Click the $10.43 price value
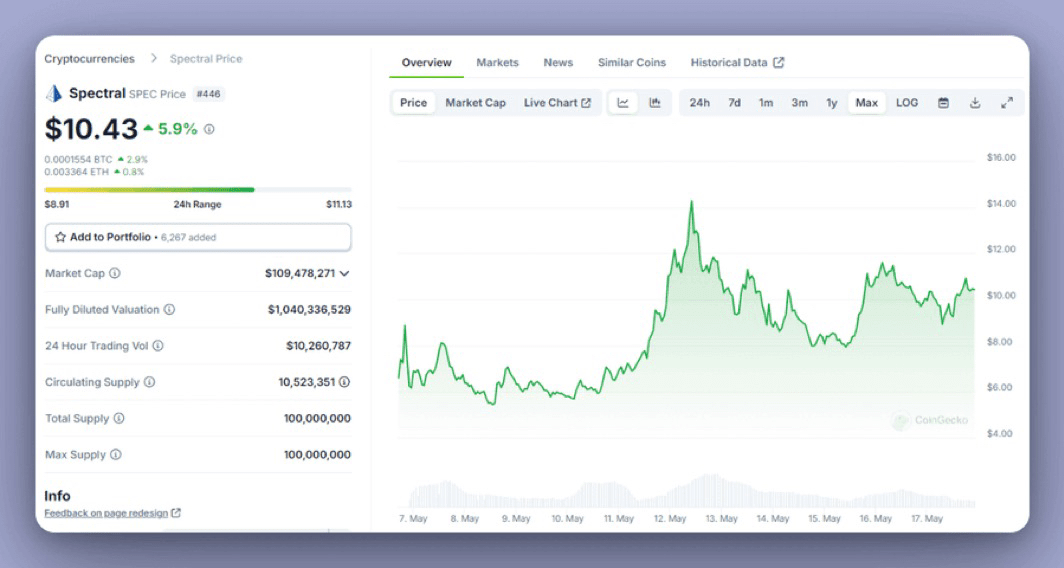This screenshot has height=568, width=1064. coord(91,129)
